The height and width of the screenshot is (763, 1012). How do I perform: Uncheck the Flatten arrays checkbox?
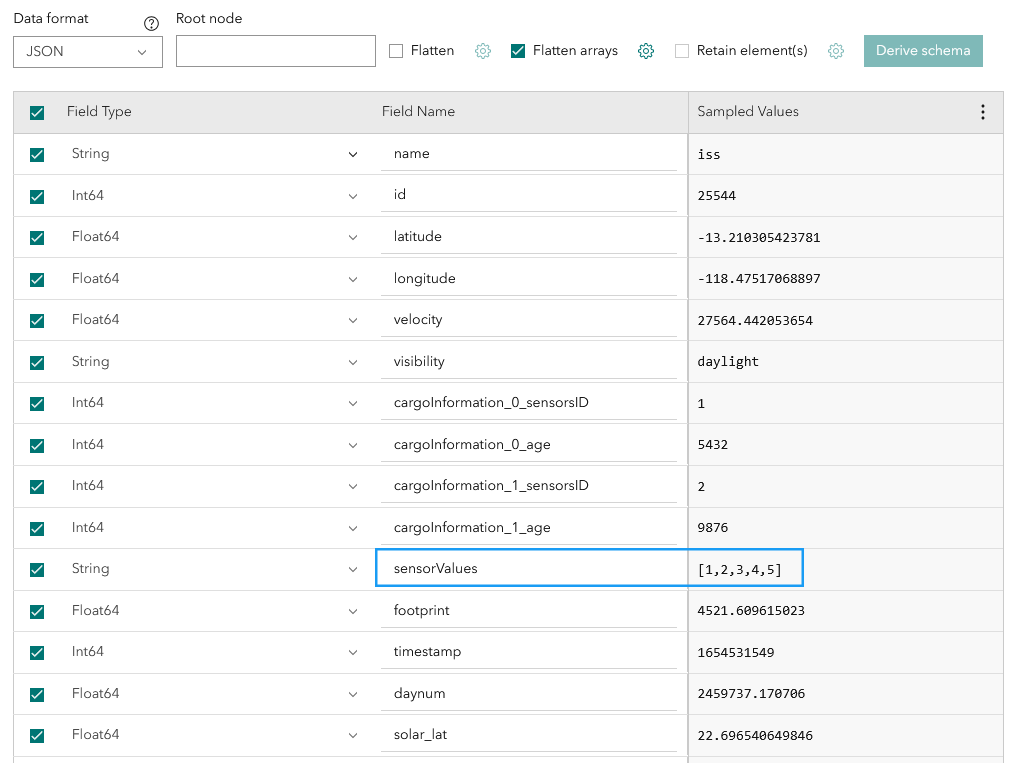point(518,51)
